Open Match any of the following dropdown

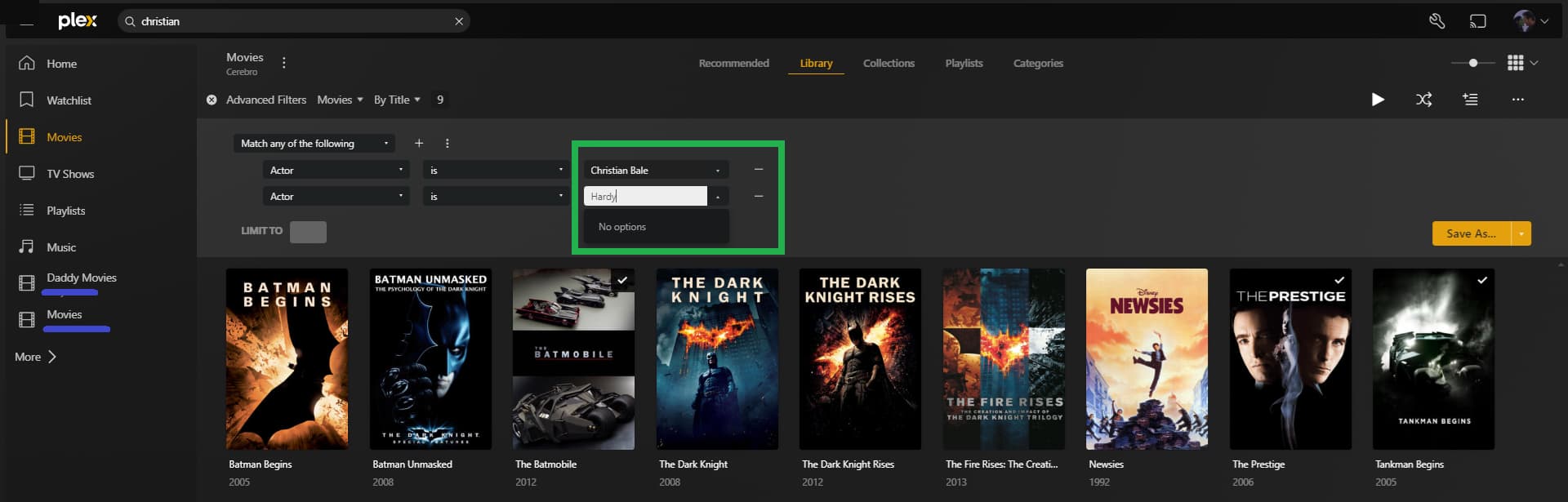click(314, 144)
